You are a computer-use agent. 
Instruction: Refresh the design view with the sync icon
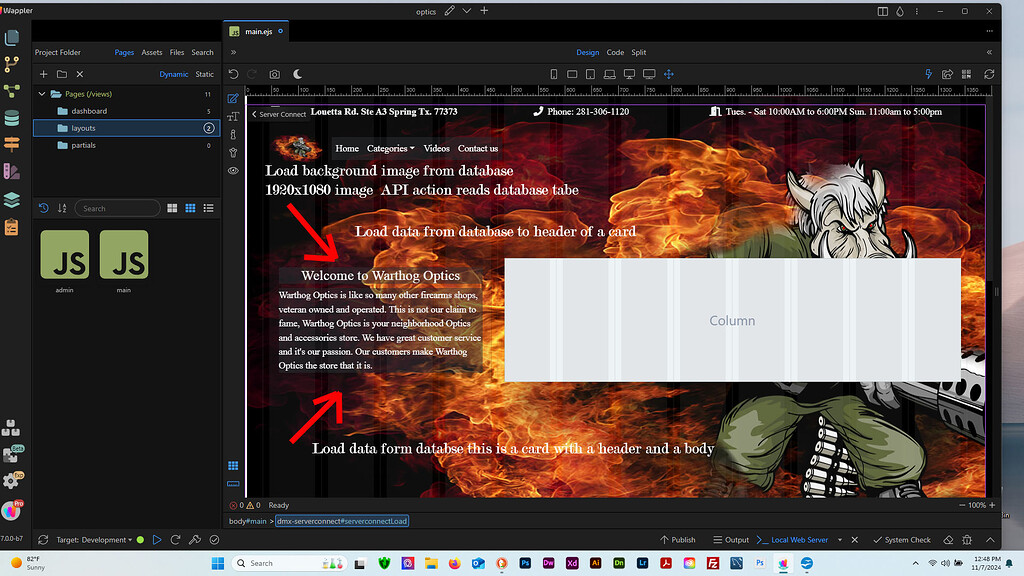click(989, 74)
